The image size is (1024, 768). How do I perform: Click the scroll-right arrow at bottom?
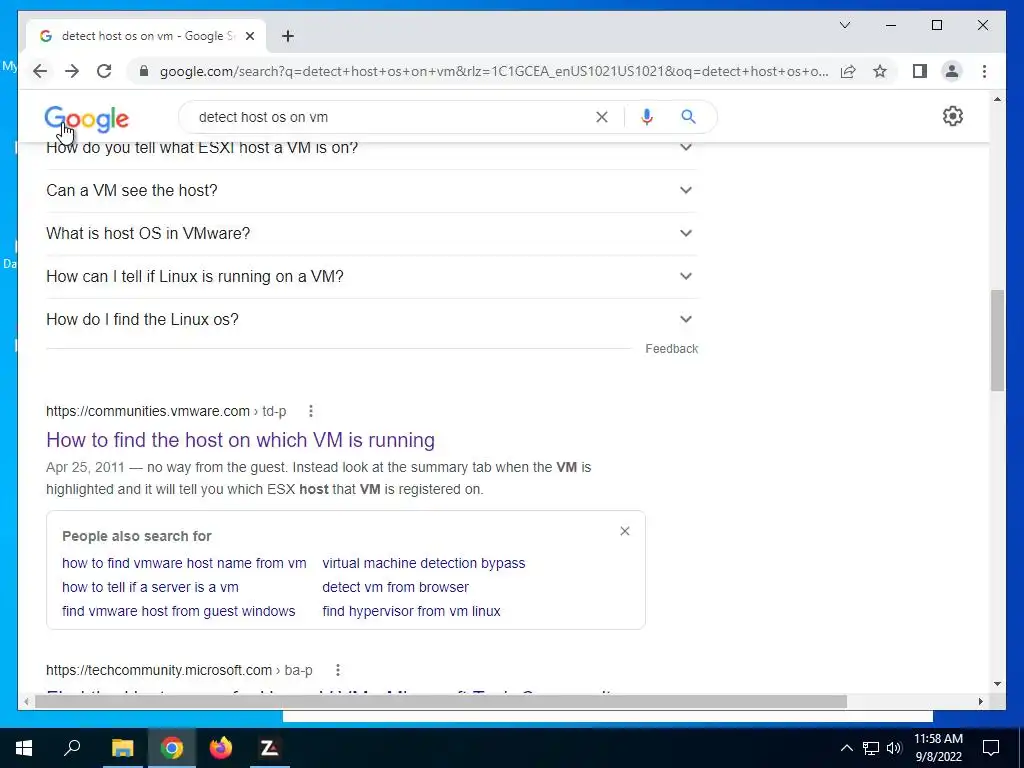(x=980, y=701)
